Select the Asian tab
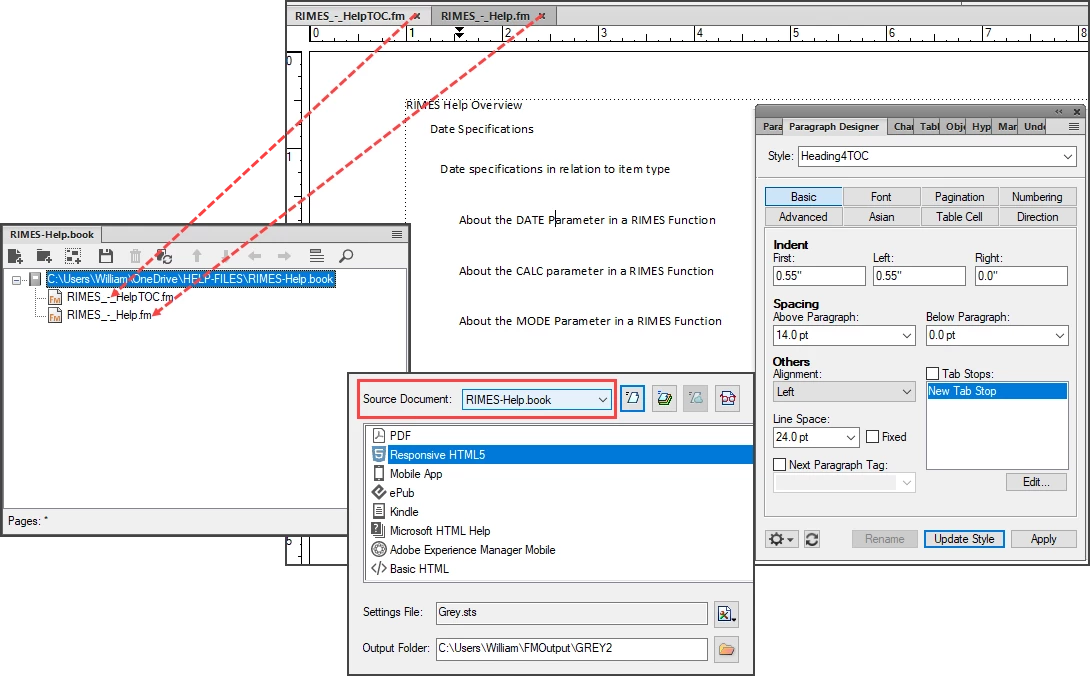 [x=881, y=217]
